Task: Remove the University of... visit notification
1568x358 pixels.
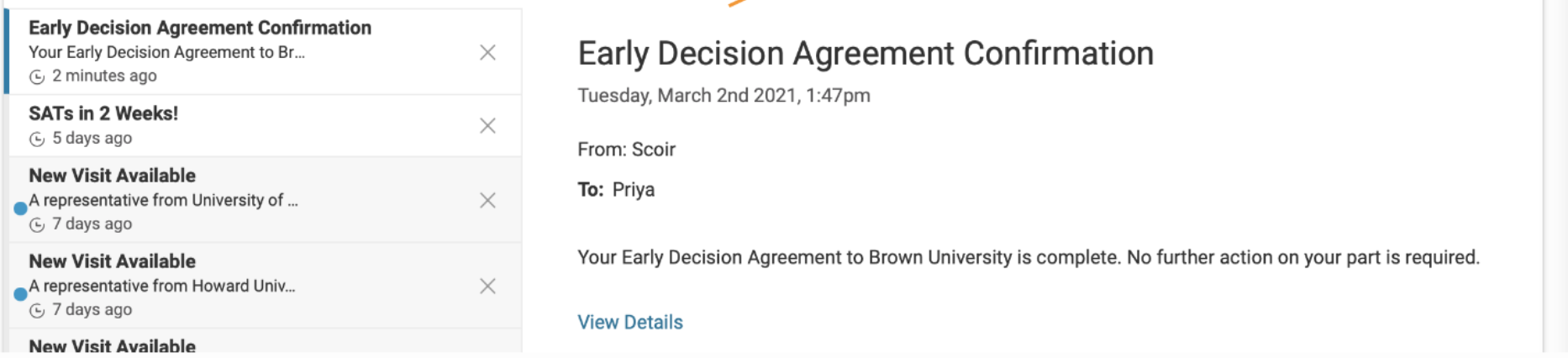Action: pos(487,200)
